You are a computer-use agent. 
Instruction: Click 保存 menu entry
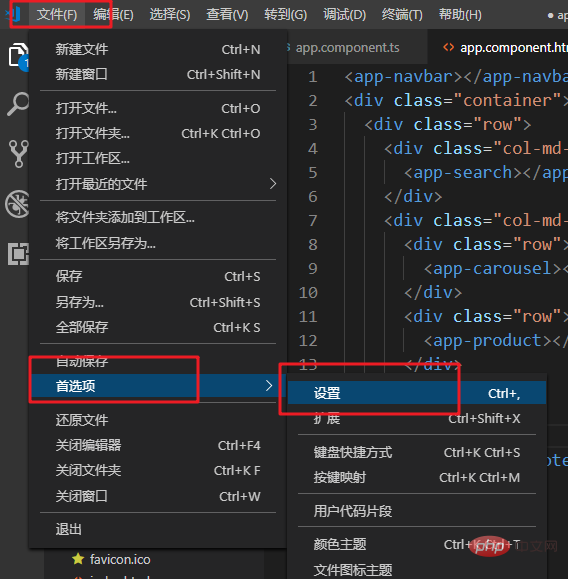coord(158,276)
